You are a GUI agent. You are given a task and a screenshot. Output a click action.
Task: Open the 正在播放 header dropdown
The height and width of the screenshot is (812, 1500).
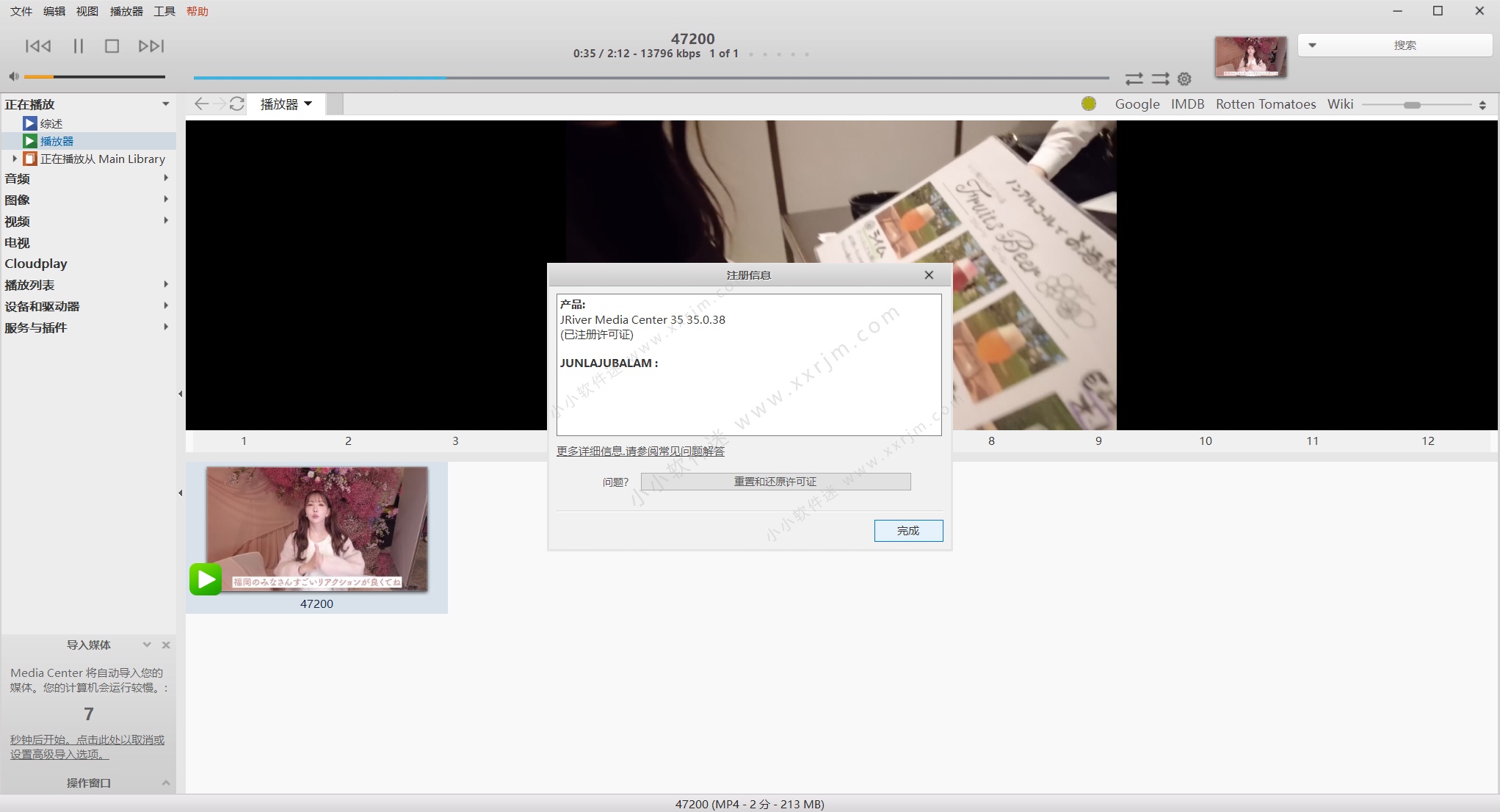pos(165,104)
